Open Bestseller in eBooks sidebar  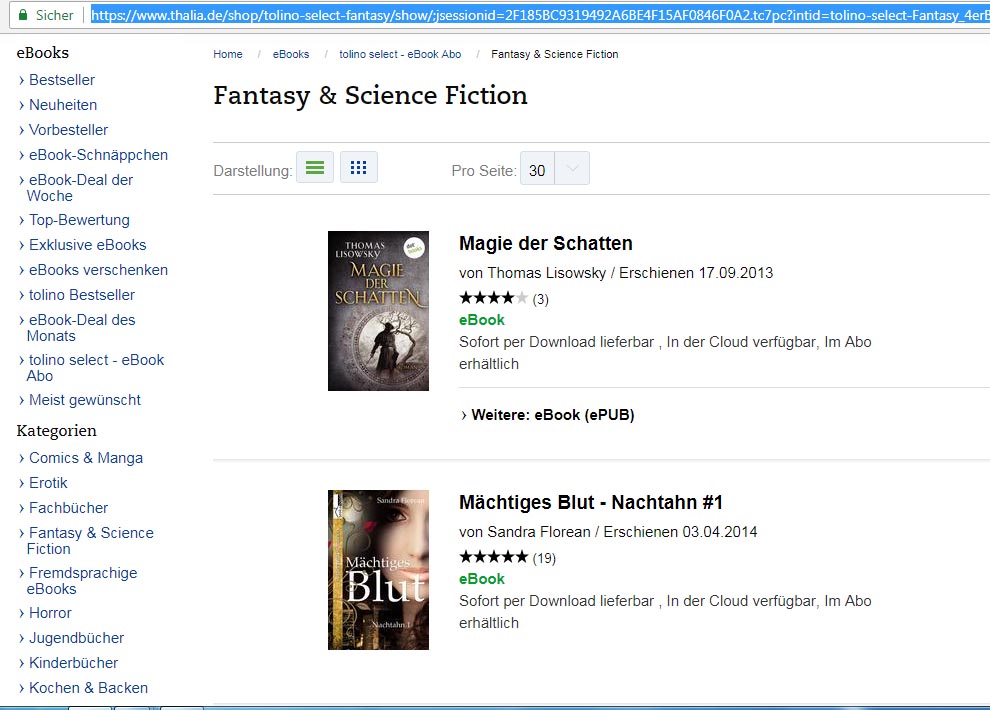click(x=61, y=80)
